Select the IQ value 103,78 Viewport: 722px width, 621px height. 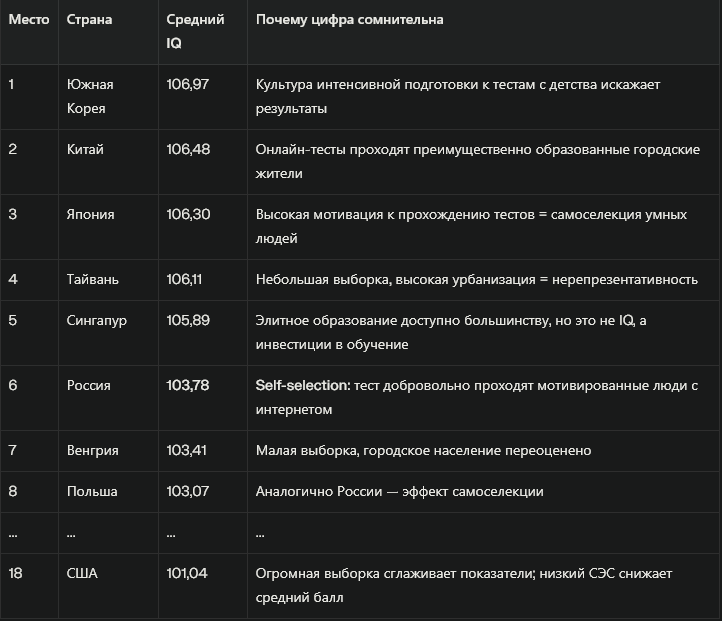188,385
